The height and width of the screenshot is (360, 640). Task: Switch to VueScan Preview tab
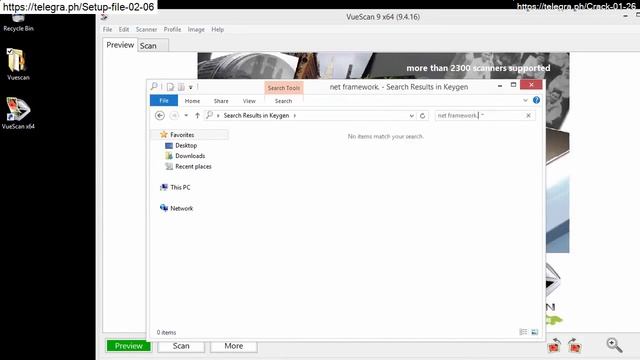(x=120, y=45)
